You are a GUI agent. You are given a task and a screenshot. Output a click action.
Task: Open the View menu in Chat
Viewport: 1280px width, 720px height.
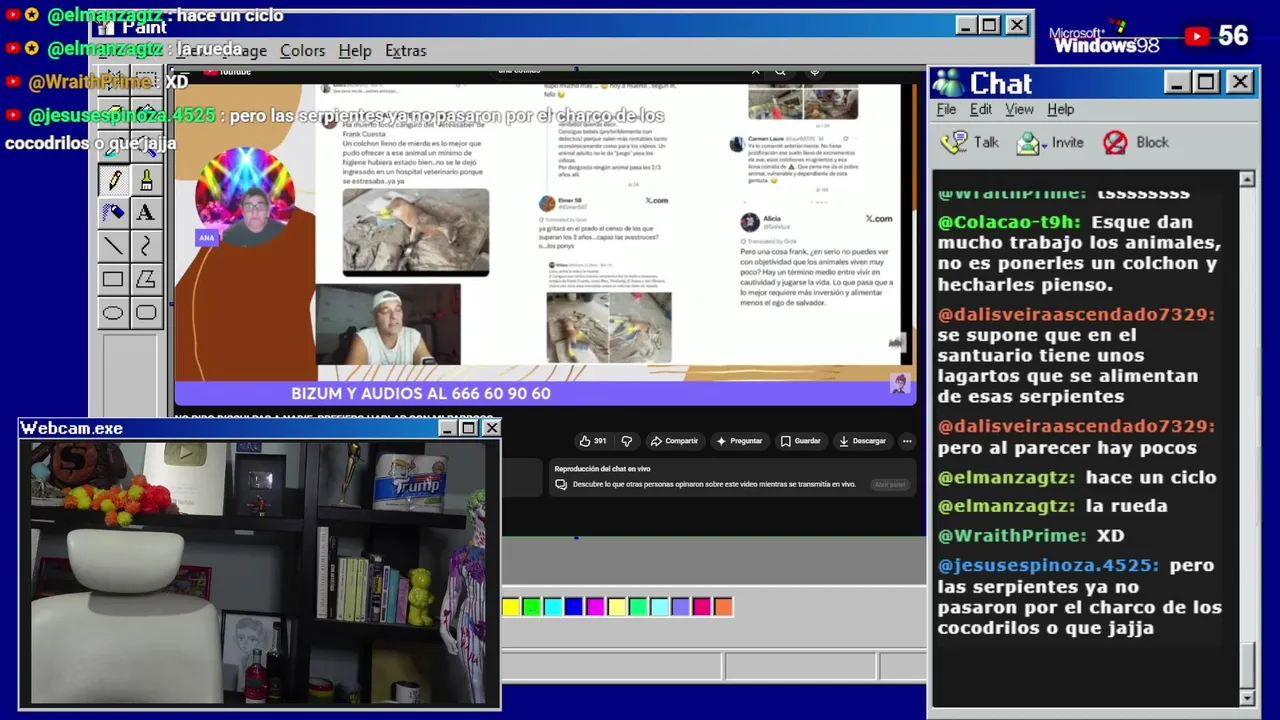(1019, 110)
